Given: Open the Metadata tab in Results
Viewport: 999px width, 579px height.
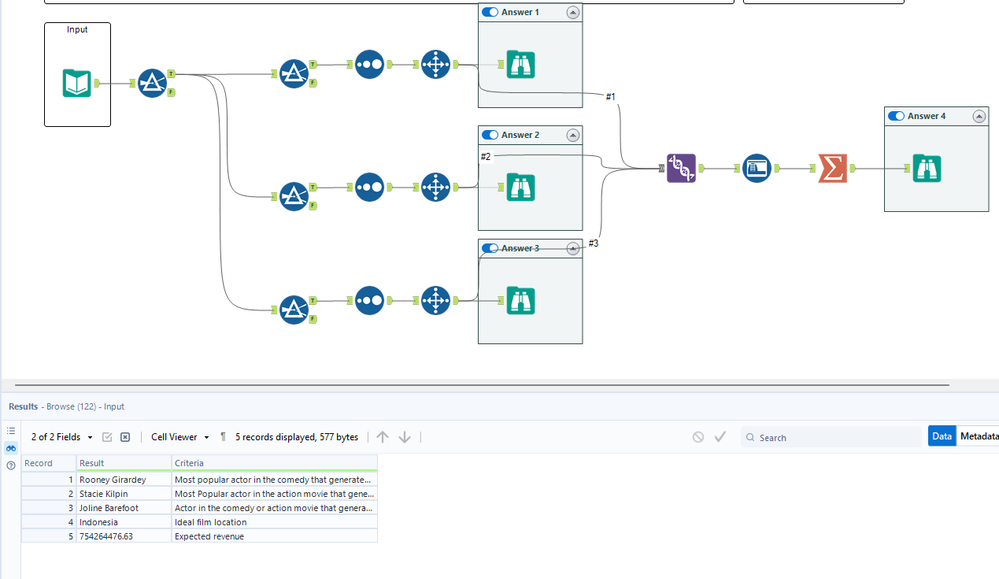Looking at the screenshot, I should point(979,436).
